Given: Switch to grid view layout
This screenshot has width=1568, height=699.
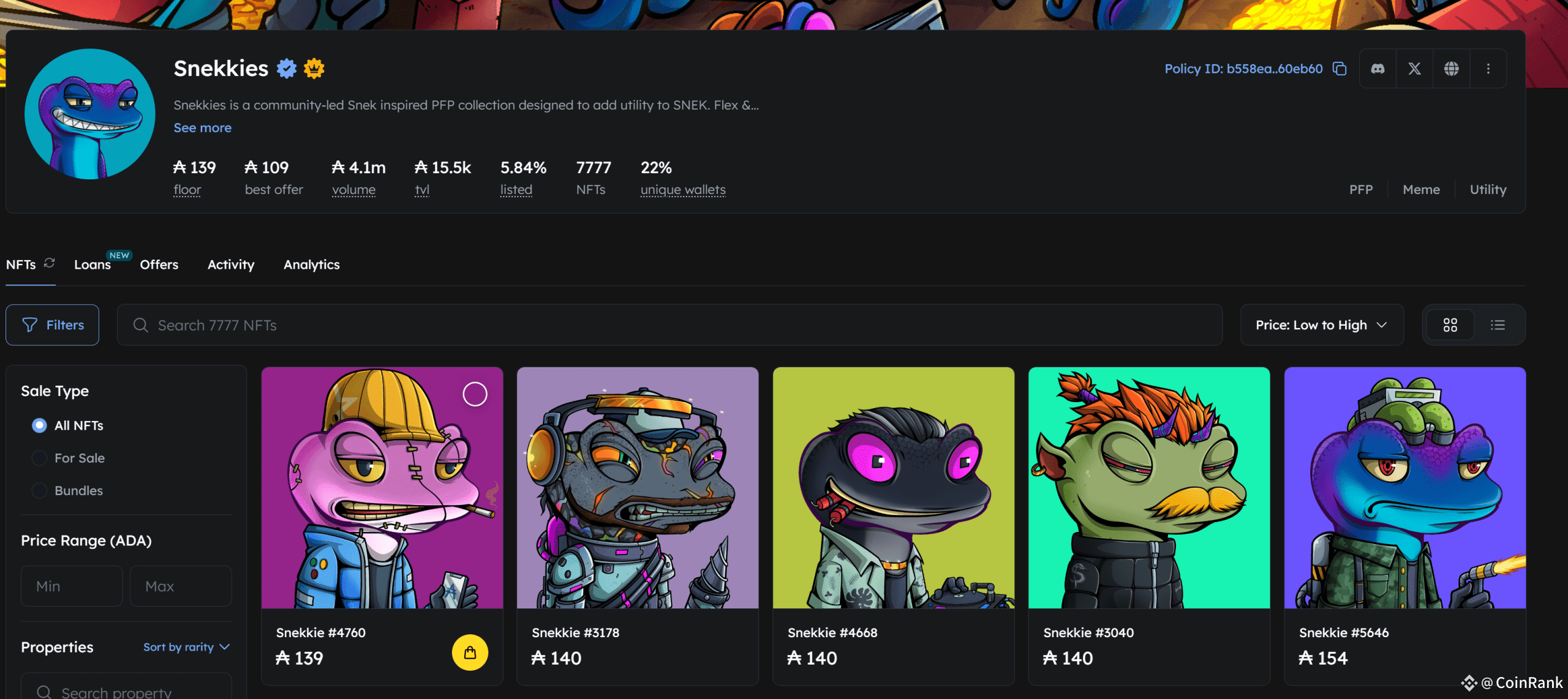Looking at the screenshot, I should pos(1450,325).
